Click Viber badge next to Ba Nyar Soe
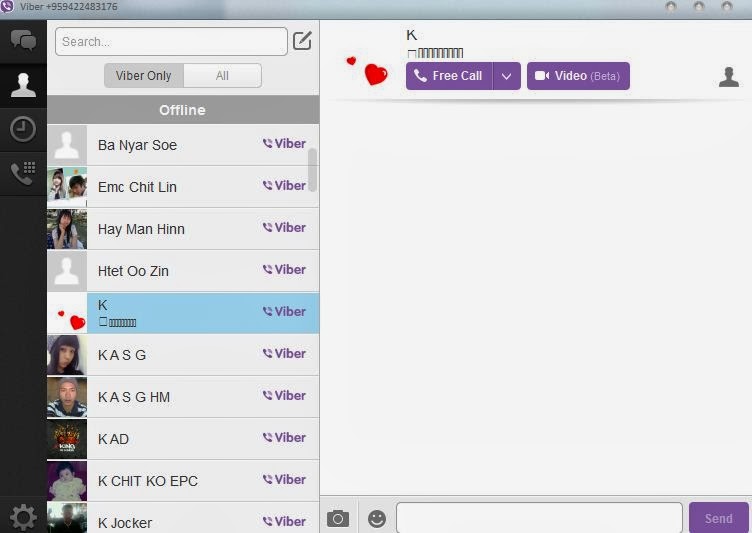Image resolution: width=752 pixels, height=533 pixels. click(284, 143)
